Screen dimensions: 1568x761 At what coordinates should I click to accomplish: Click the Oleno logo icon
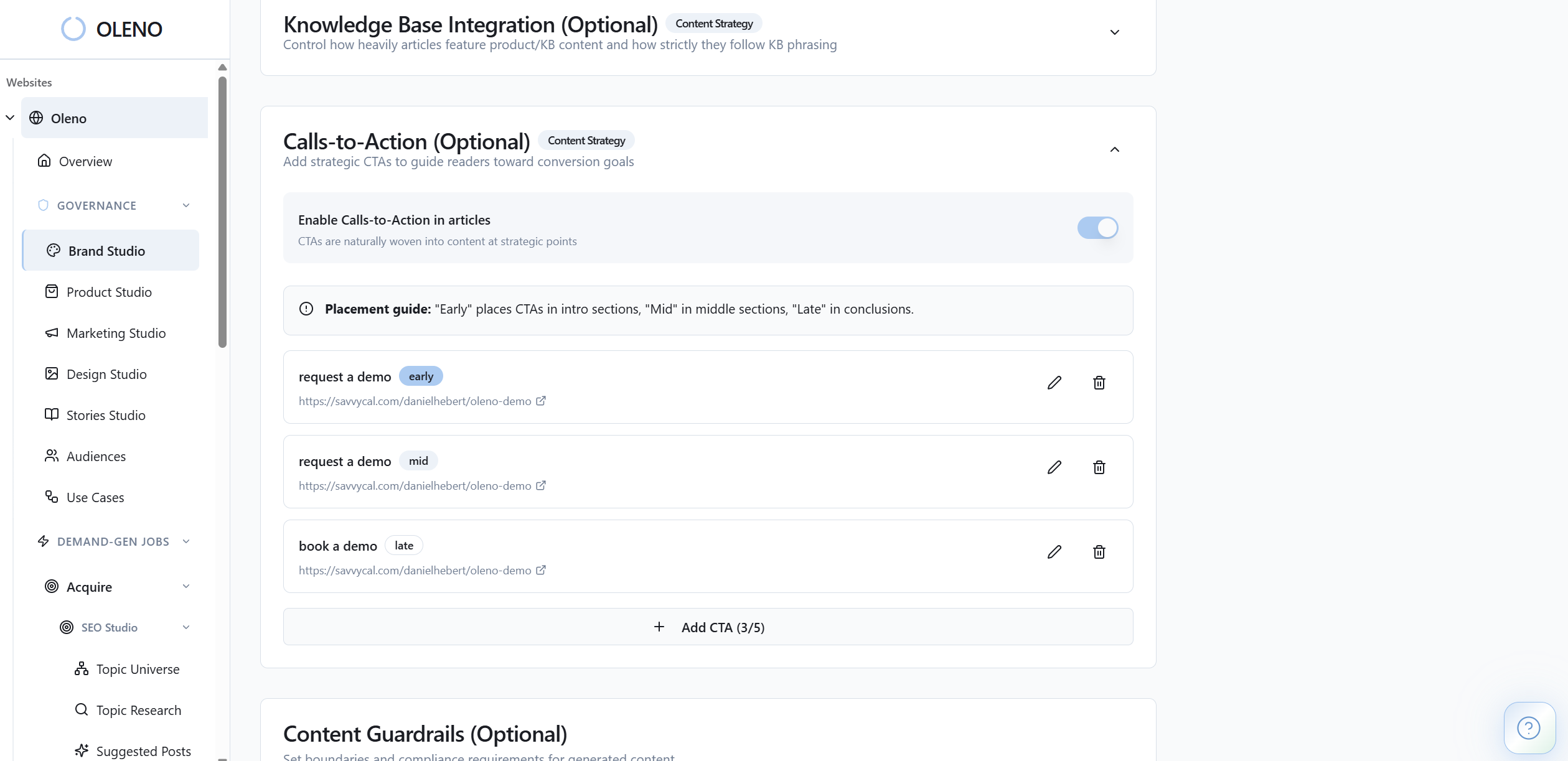[x=73, y=29]
